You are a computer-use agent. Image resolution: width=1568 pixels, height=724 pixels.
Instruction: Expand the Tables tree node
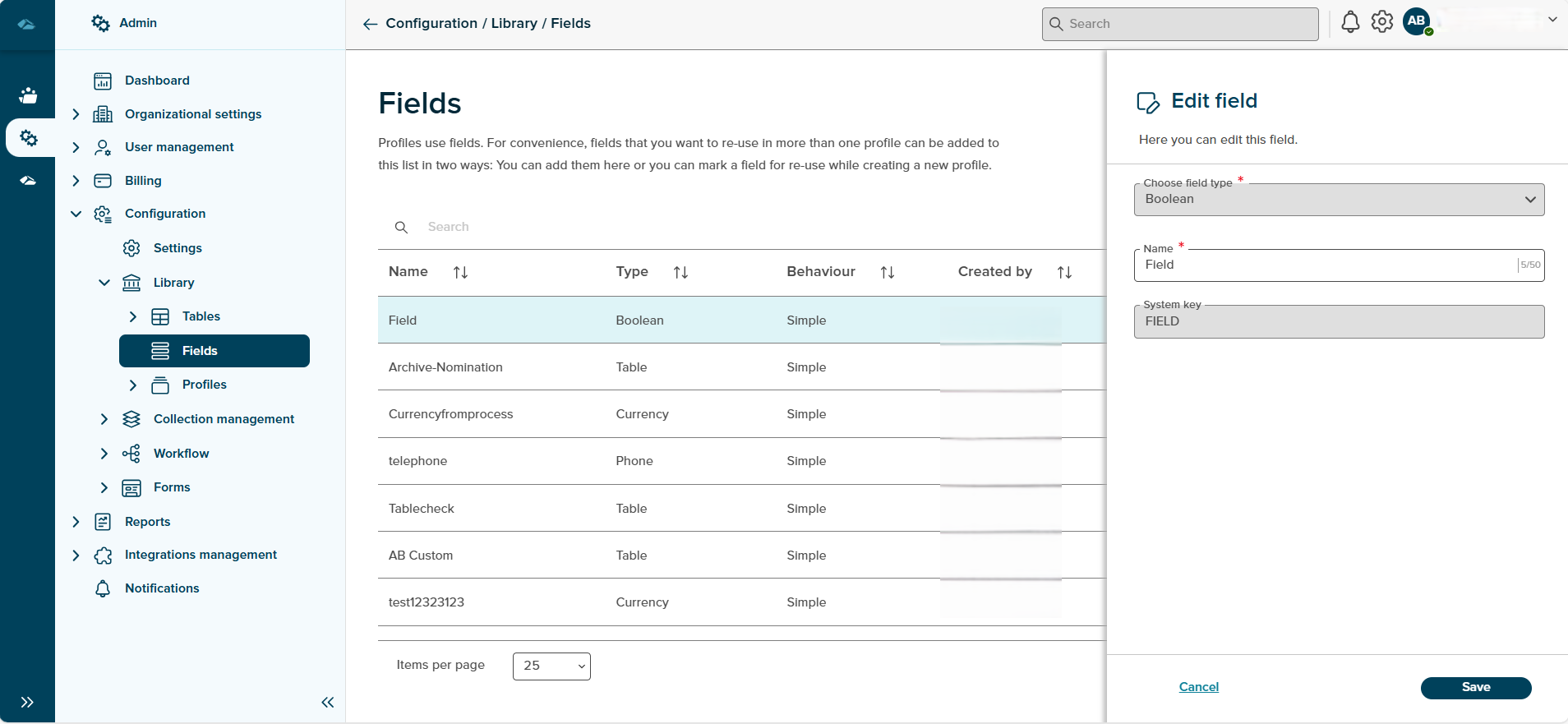(x=133, y=316)
